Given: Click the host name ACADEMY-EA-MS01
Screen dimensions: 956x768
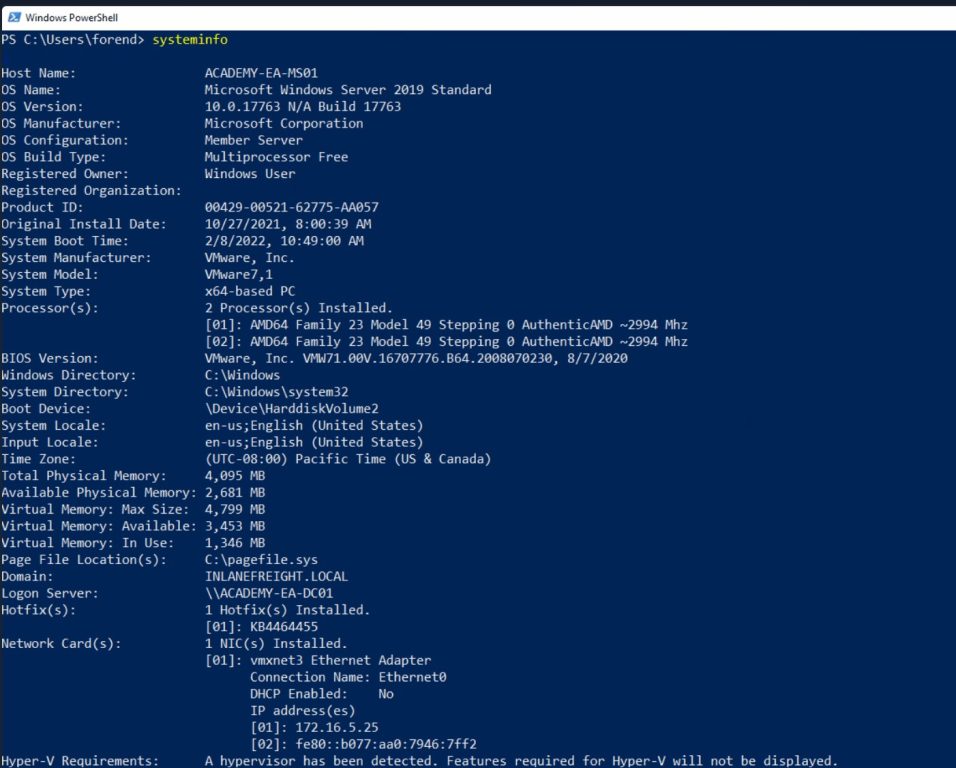Looking at the screenshot, I should point(261,73).
